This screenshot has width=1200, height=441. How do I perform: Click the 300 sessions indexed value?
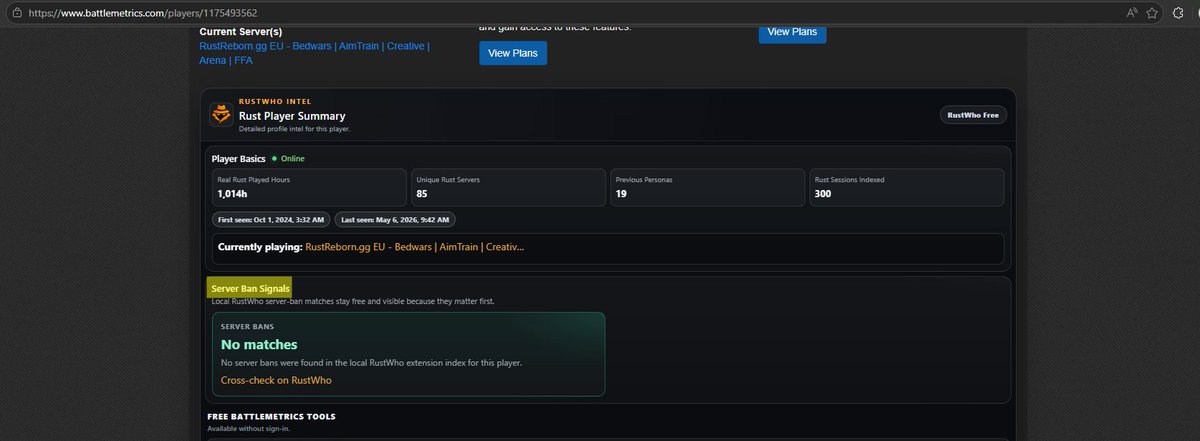(824, 194)
